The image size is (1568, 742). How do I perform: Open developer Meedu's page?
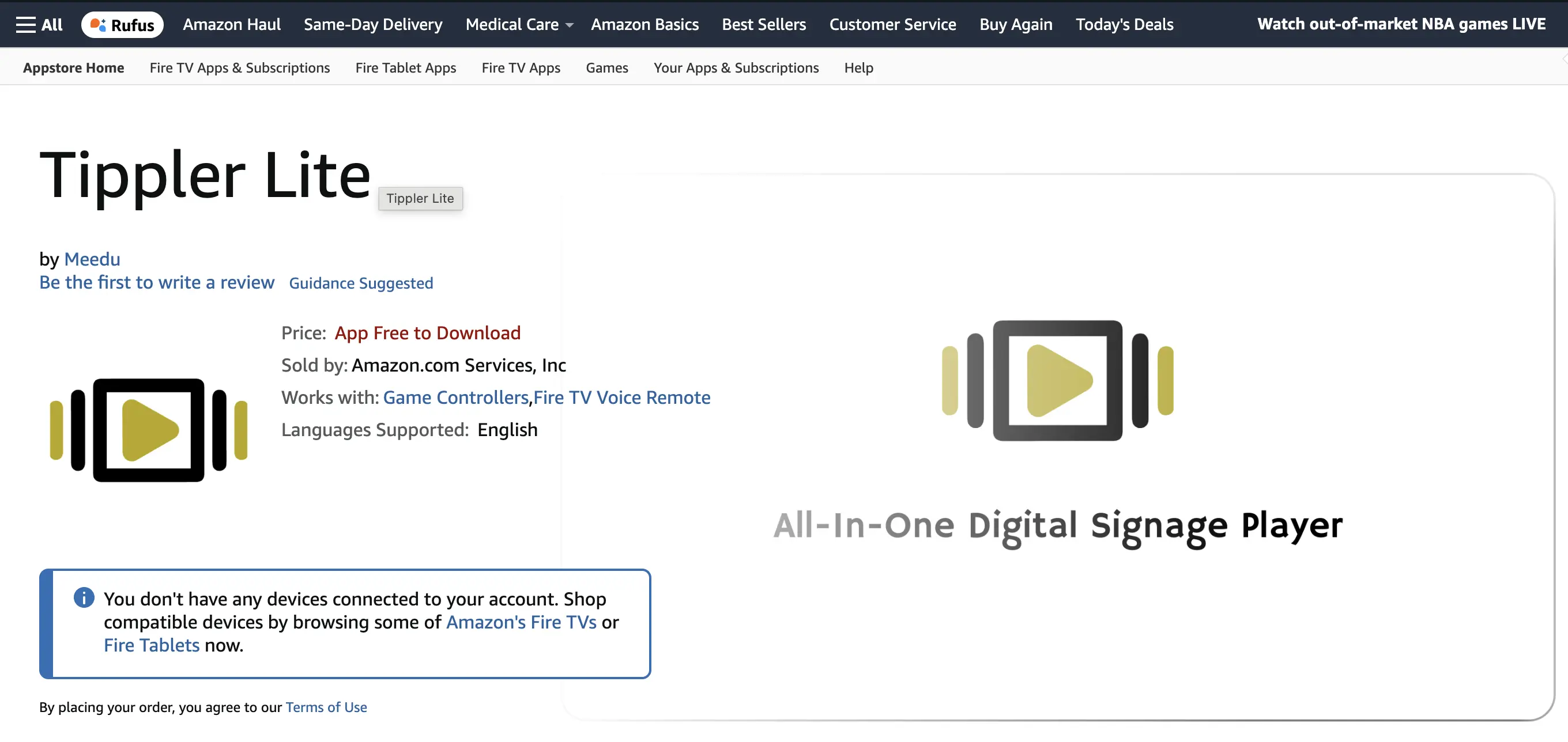(x=92, y=259)
